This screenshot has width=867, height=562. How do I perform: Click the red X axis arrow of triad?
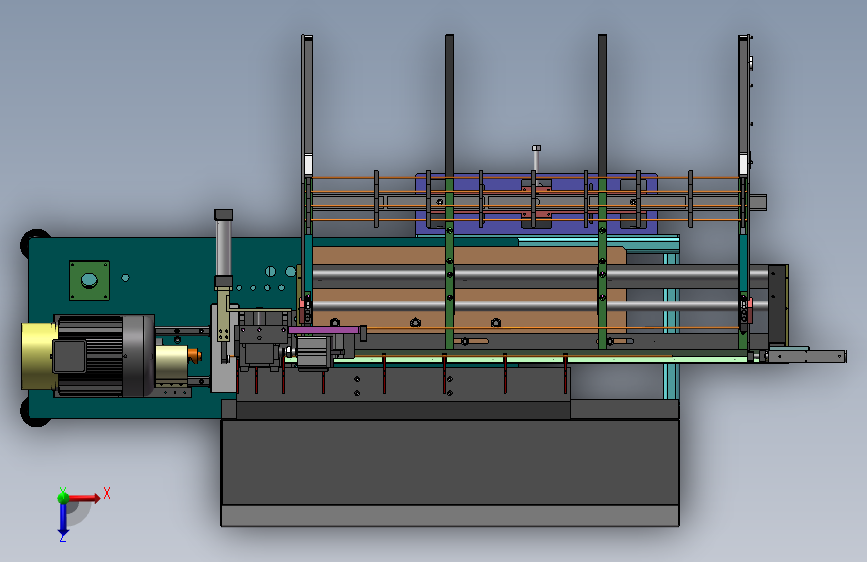click(84, 498)
